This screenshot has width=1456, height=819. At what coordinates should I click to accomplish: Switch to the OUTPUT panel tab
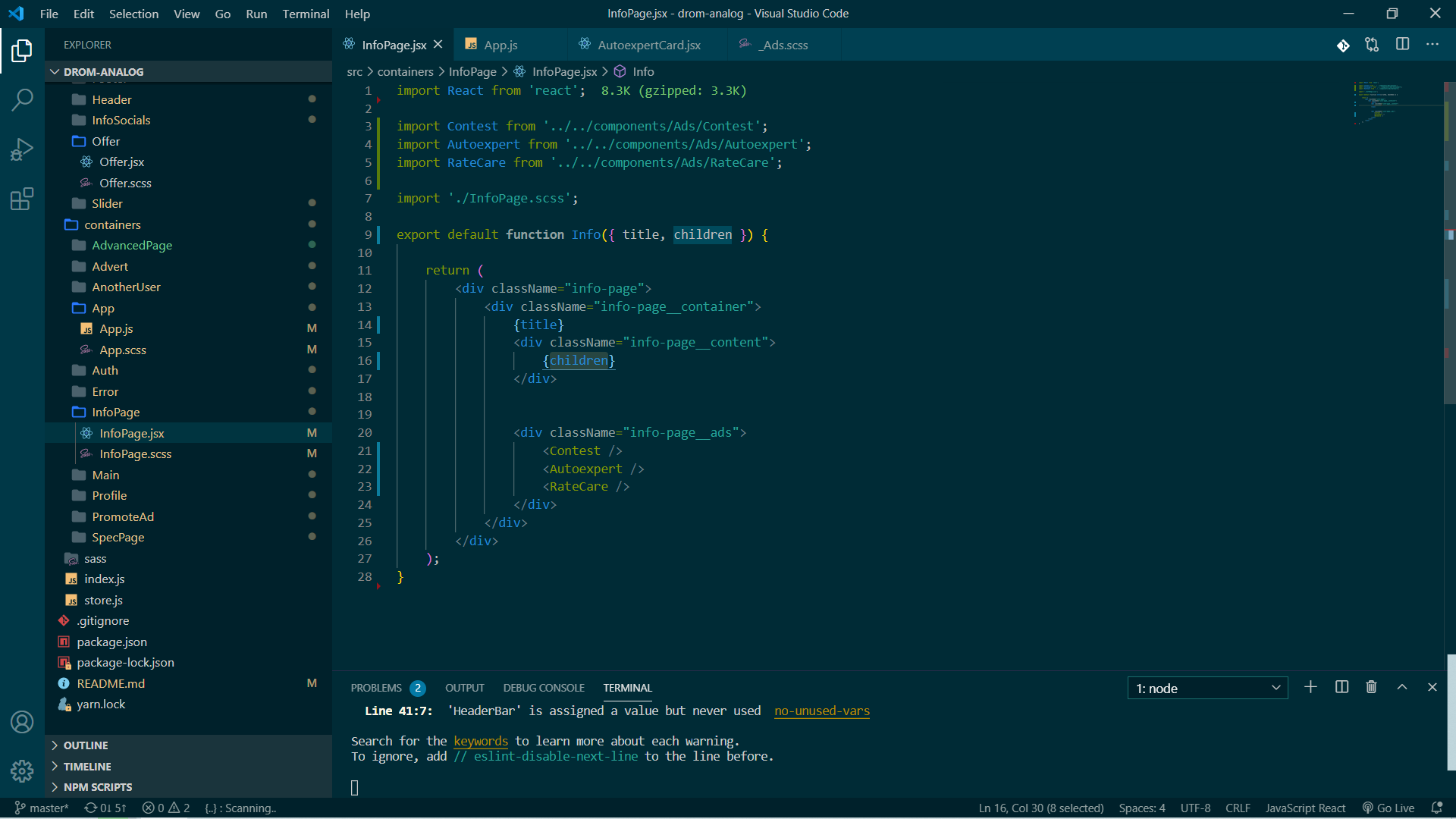tap(465, 688)
